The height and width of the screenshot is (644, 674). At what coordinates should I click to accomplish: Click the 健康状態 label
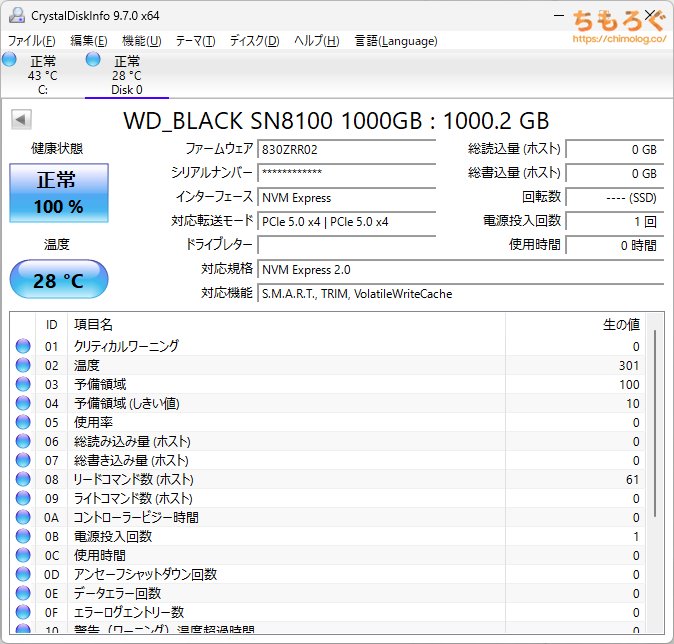[x=57, y=149]
